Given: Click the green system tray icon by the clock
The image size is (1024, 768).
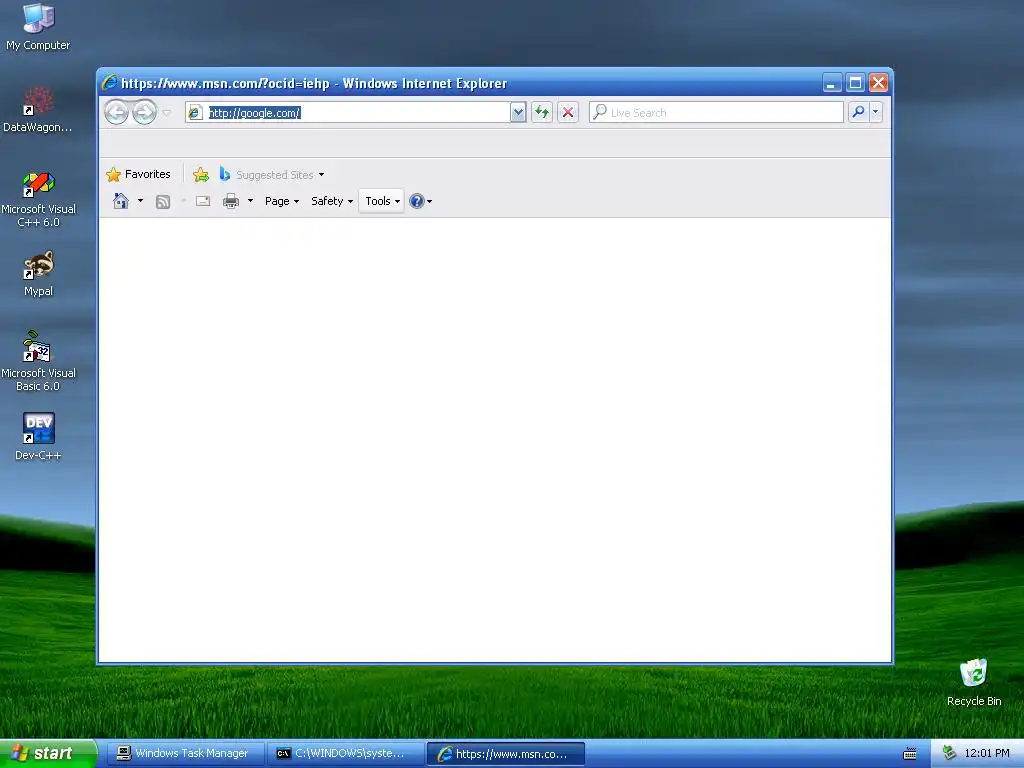Looking at the screenshot, I should [x=949, y=754].
